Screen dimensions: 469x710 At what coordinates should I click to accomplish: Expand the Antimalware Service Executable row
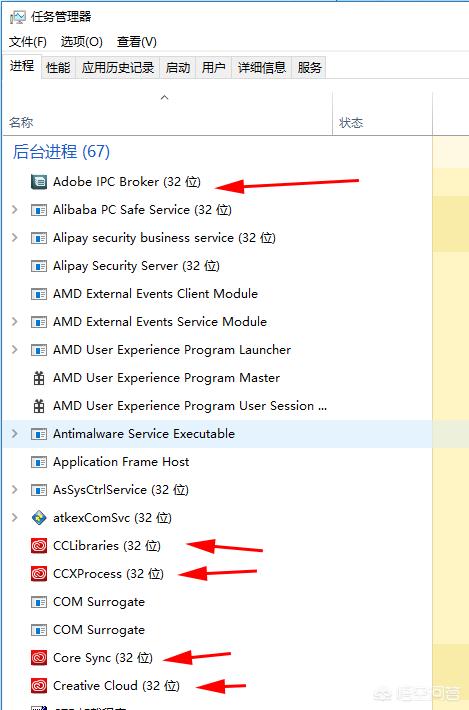(14, 434)
